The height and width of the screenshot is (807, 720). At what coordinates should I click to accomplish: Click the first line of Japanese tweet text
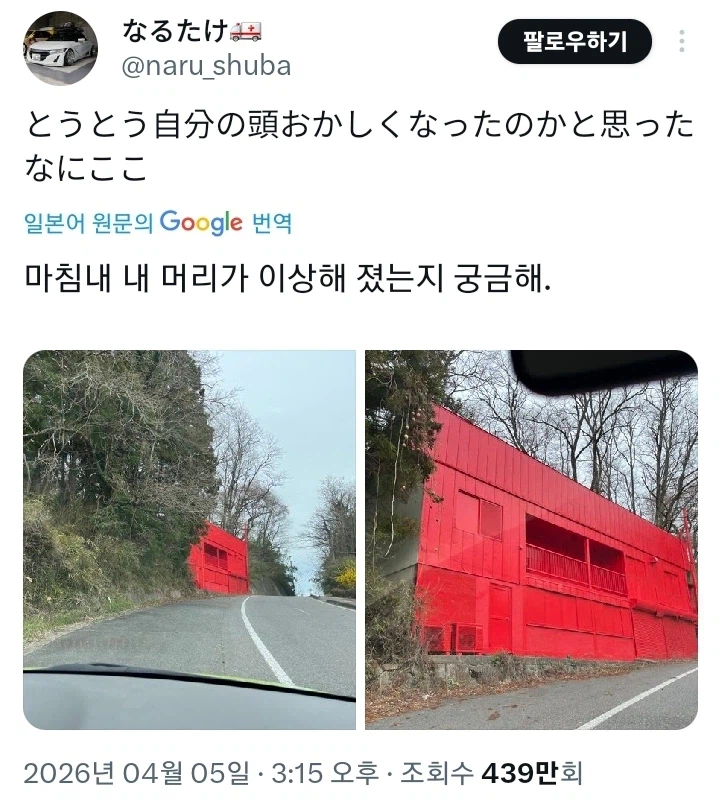point(360,126)
